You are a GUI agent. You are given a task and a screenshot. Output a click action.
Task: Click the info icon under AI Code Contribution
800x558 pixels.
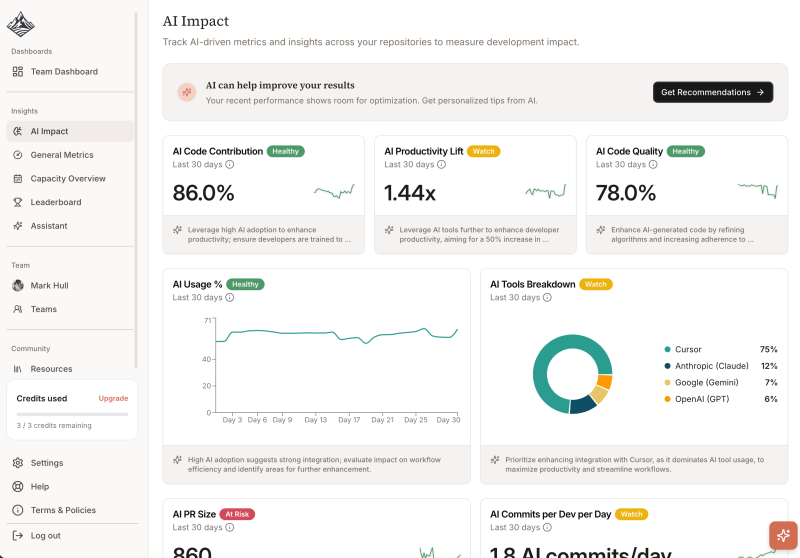click(x=230, y=164)
